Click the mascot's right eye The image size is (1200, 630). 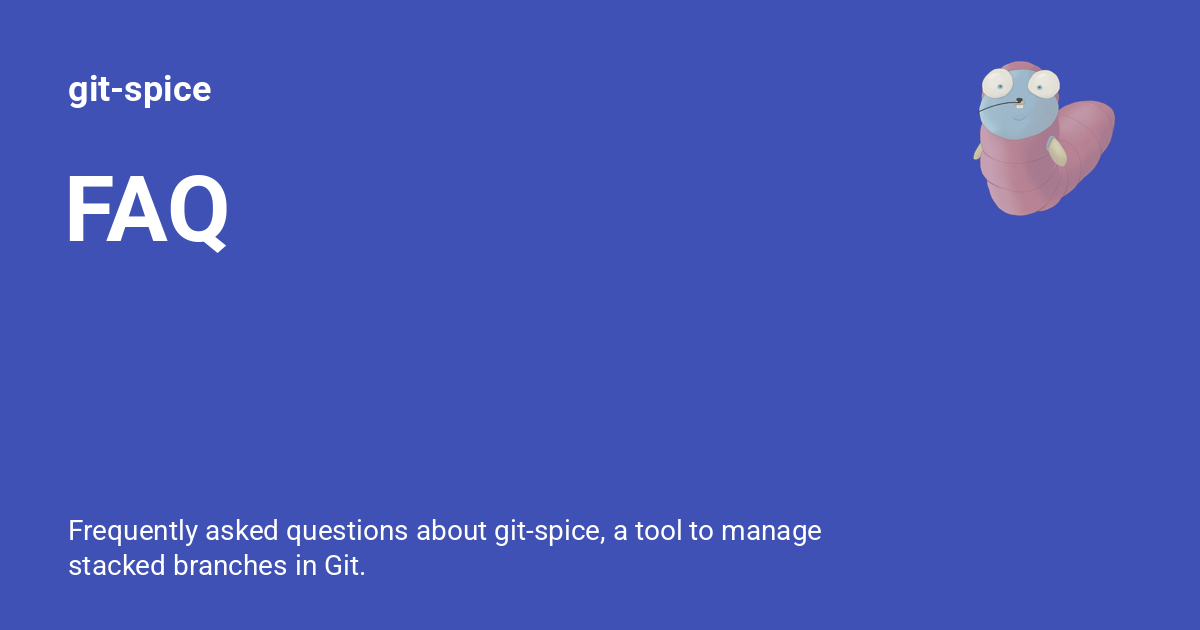coord(1044,84)
